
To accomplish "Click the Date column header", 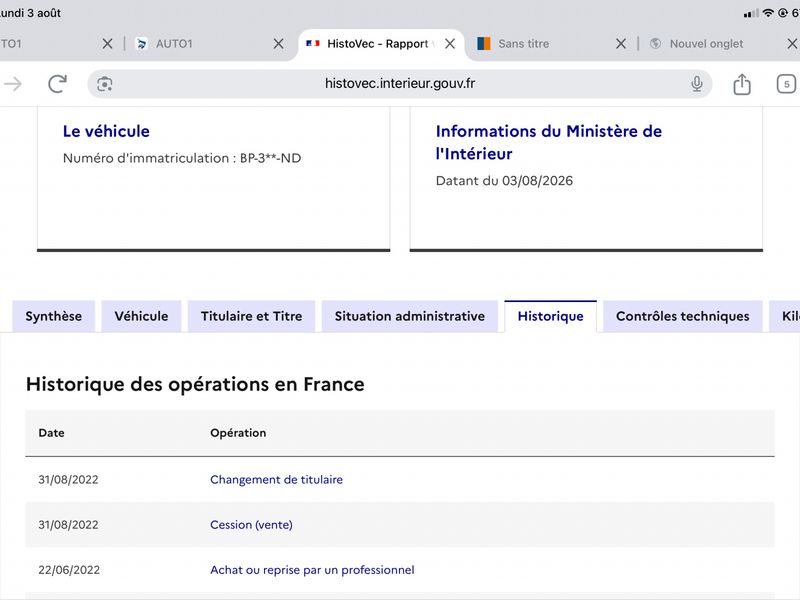I will [51, 433].
